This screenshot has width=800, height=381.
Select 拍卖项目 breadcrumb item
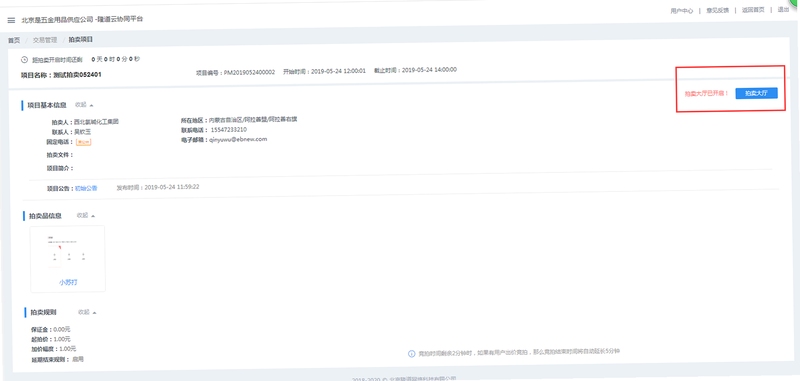click(81, 39)
